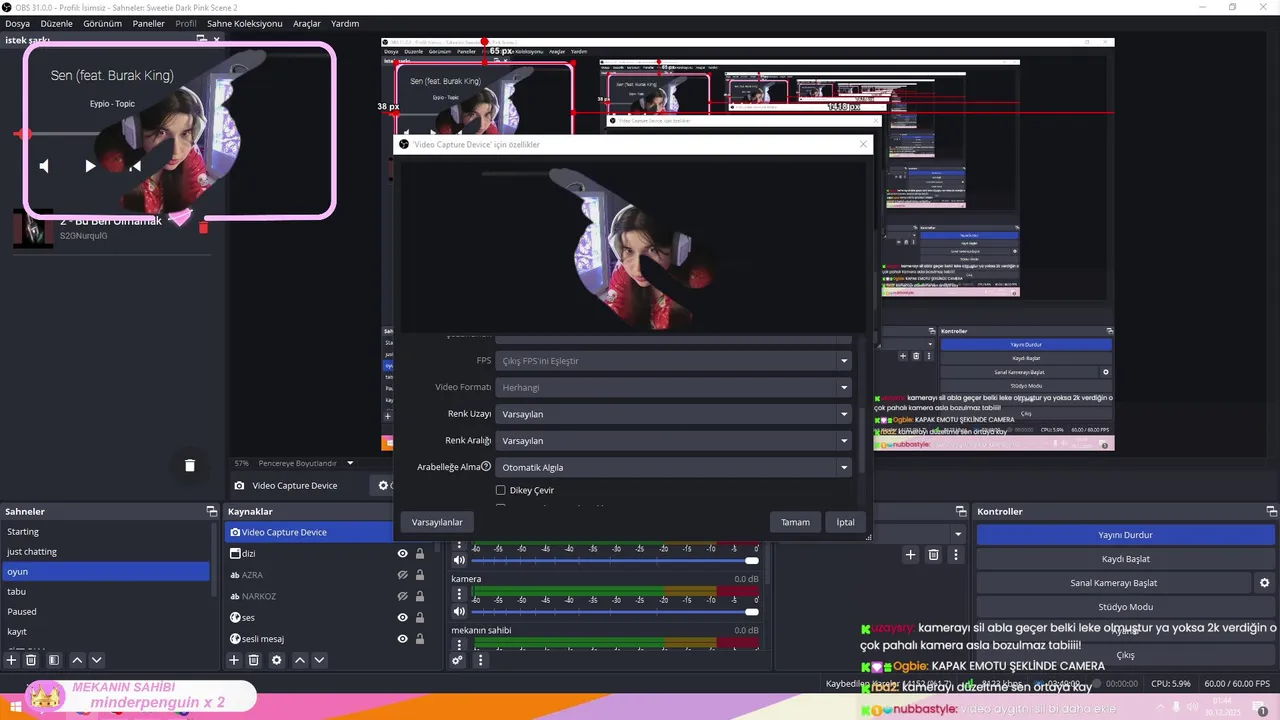Move the source up with the Kaynaklar up arrow
The image size is (1280, 720).
(299, 660)
